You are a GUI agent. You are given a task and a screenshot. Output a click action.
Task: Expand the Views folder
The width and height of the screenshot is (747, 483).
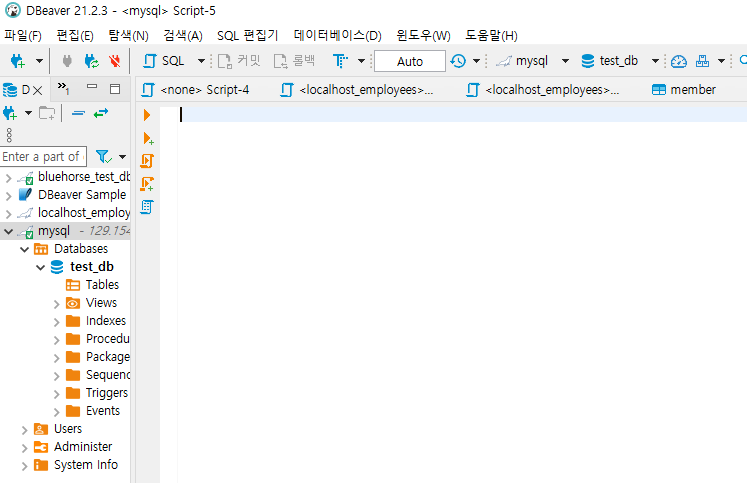tap(56, 304)
